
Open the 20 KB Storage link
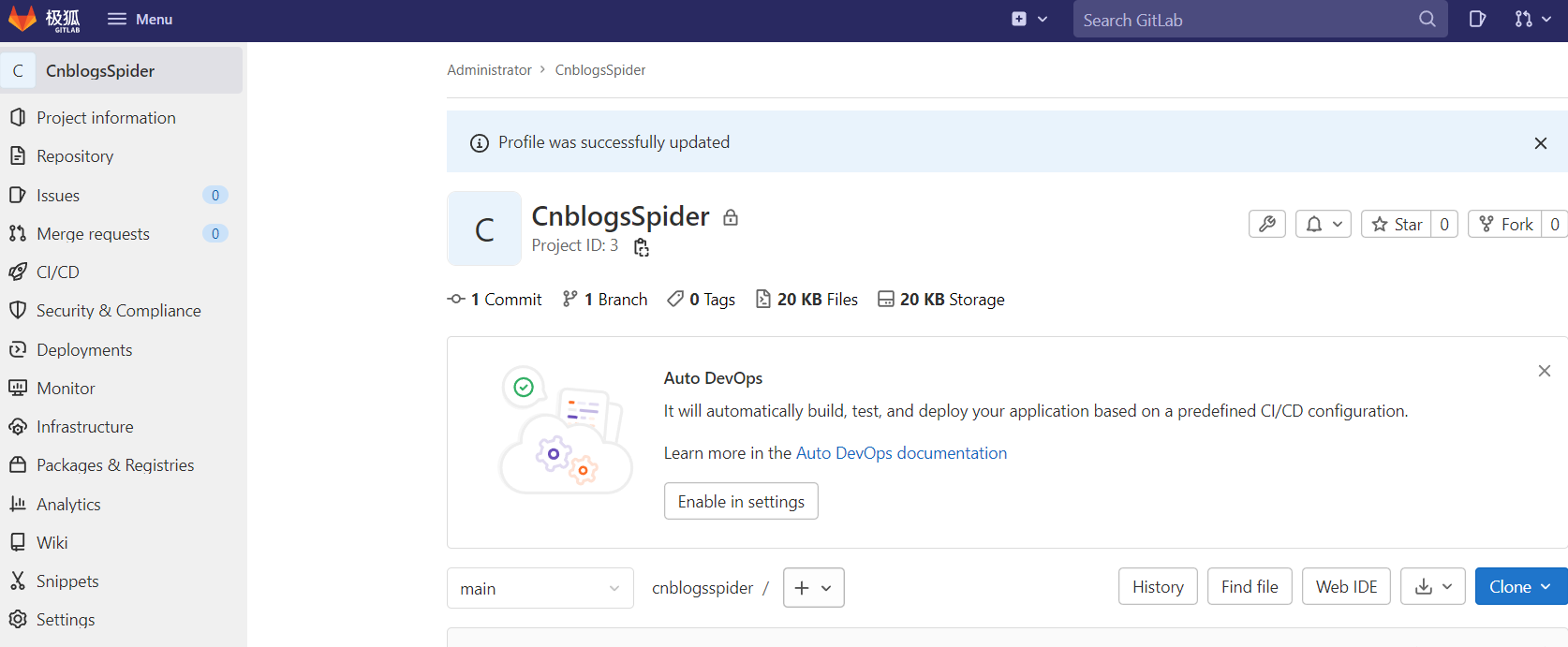[x=941, y=300]
